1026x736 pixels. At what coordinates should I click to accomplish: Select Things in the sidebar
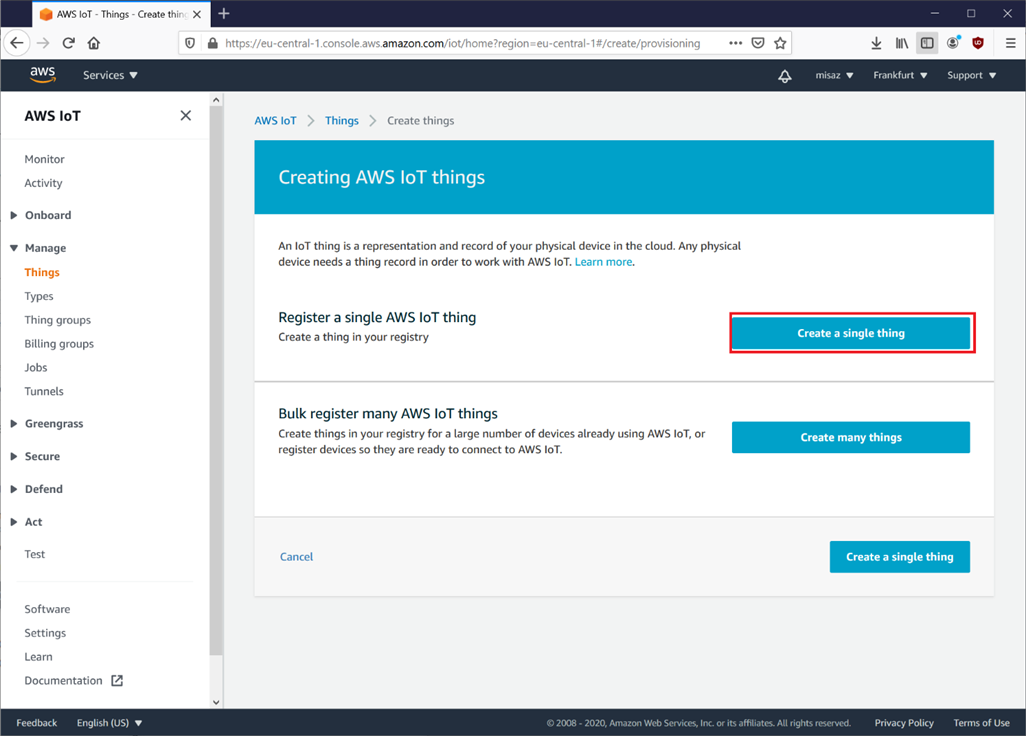click(42, 272)
